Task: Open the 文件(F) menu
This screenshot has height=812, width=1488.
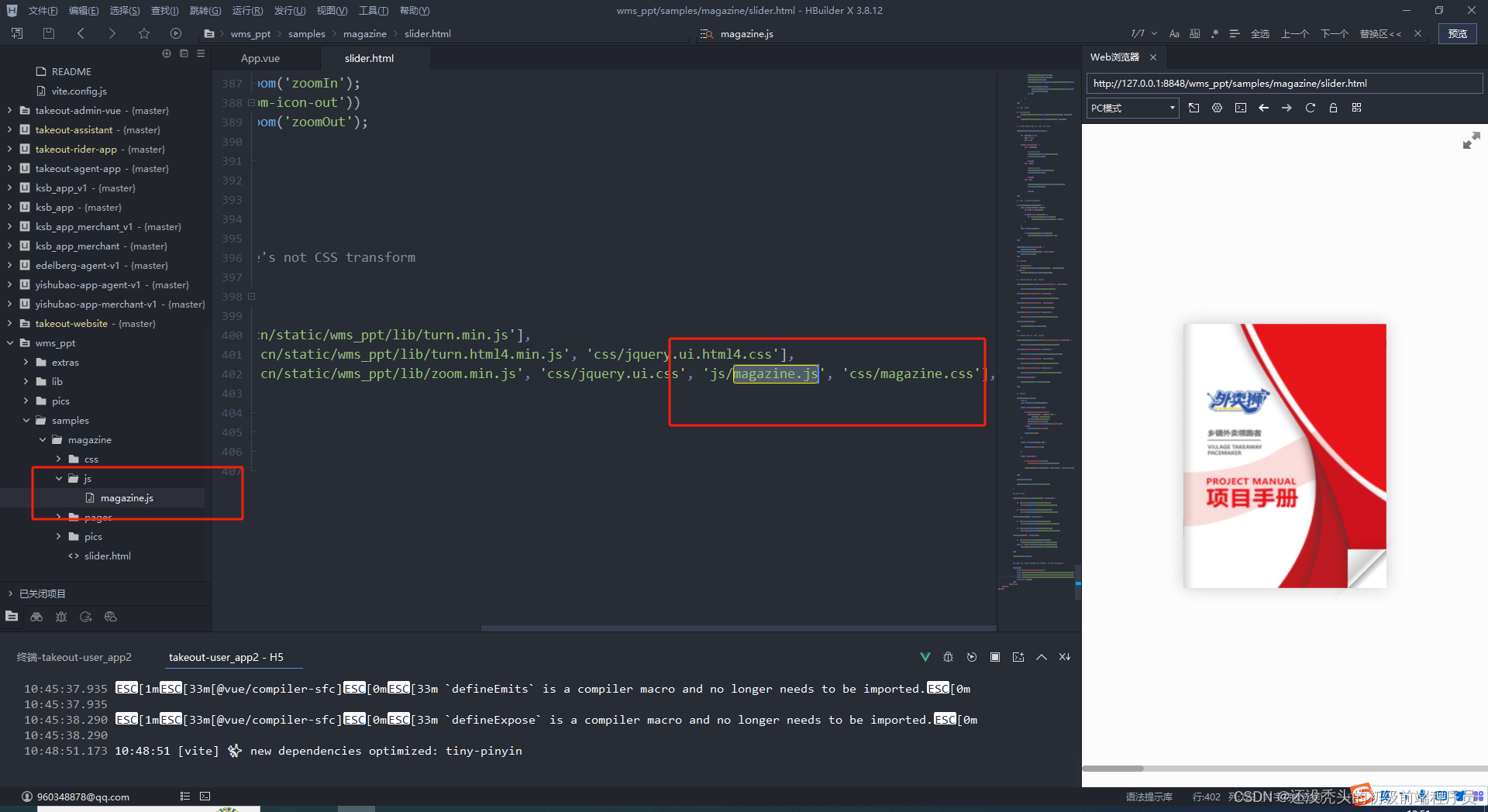Action: (43, 11)
